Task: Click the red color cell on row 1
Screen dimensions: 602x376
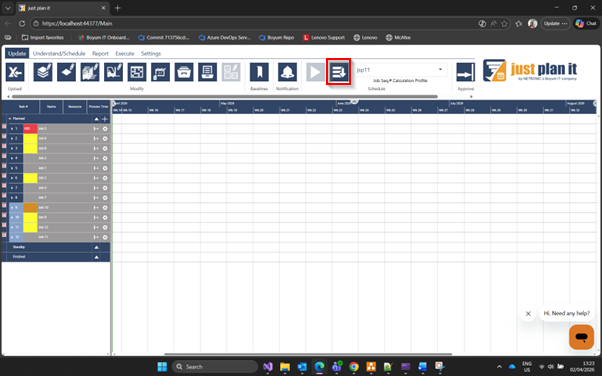Action: (30, 129)
